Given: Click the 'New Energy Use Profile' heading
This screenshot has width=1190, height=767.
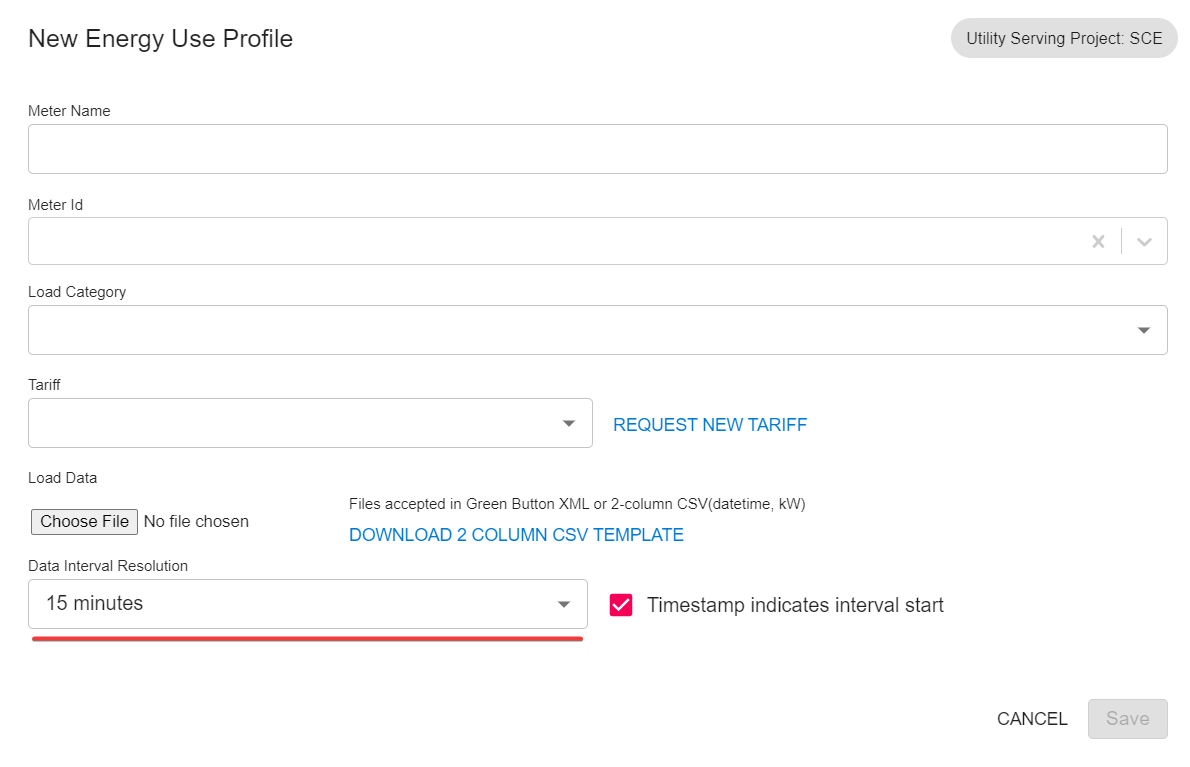Looking at the screenshot, I should pos(160,39).
